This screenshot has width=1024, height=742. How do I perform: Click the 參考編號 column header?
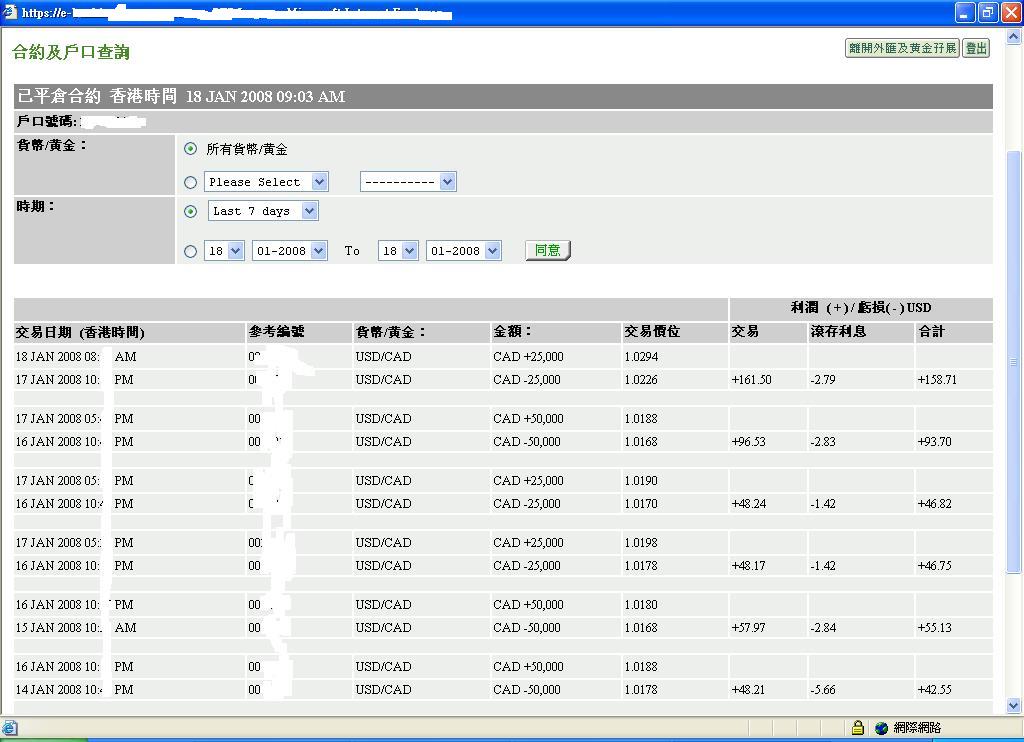(276, 332)
